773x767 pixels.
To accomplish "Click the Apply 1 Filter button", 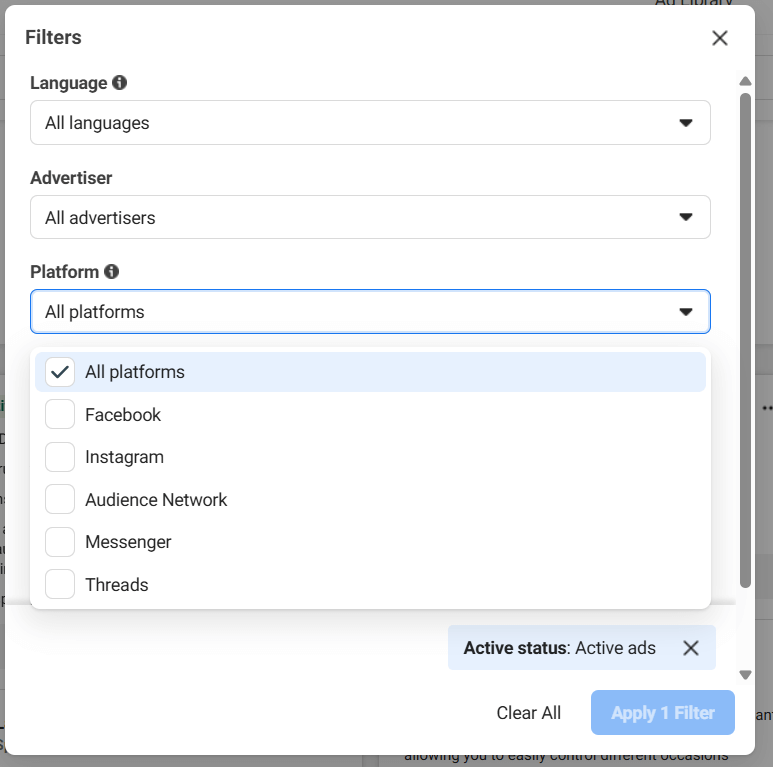I will tap(663, 712).
